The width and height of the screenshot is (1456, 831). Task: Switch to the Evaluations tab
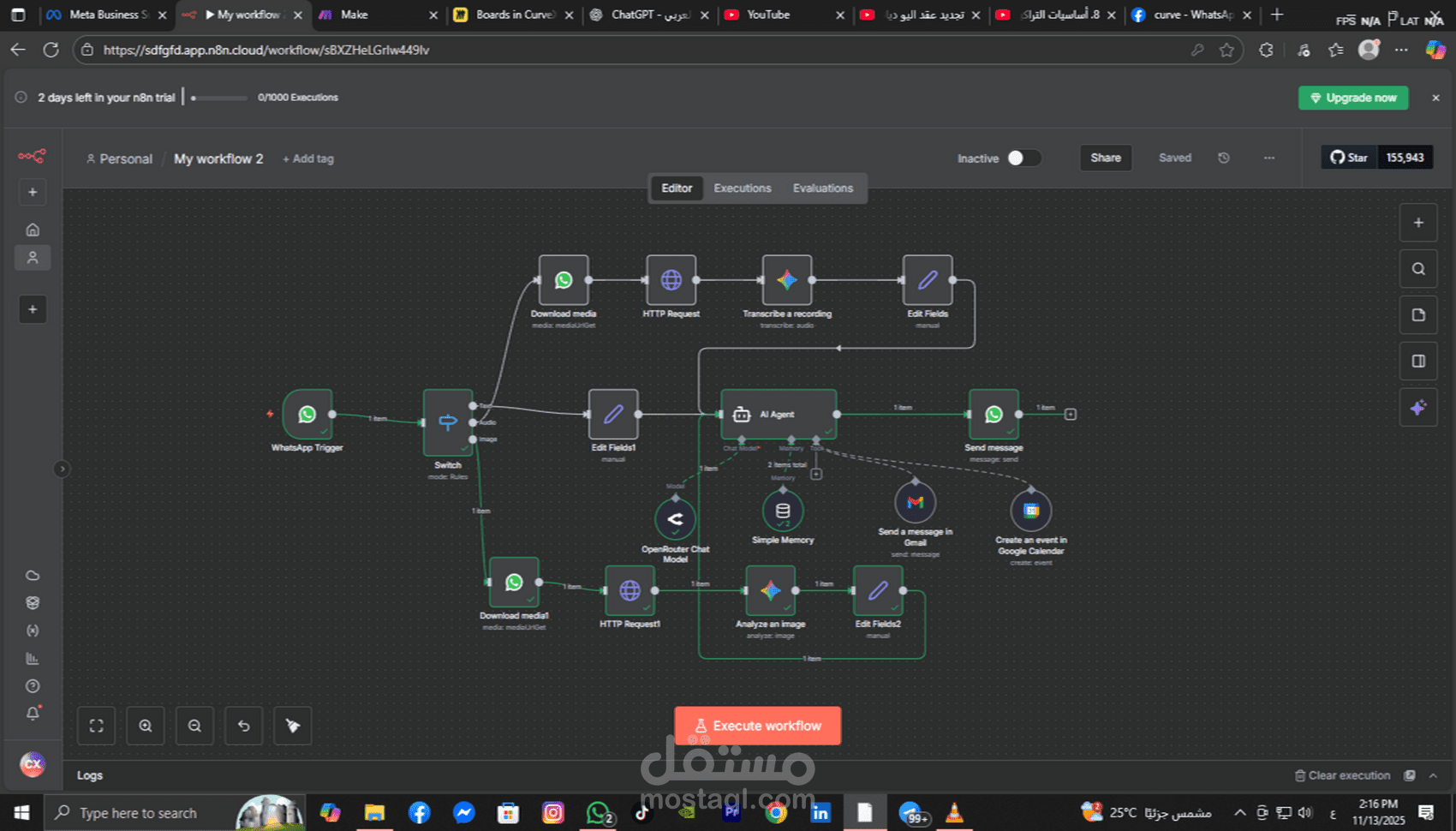pos(823,188)
